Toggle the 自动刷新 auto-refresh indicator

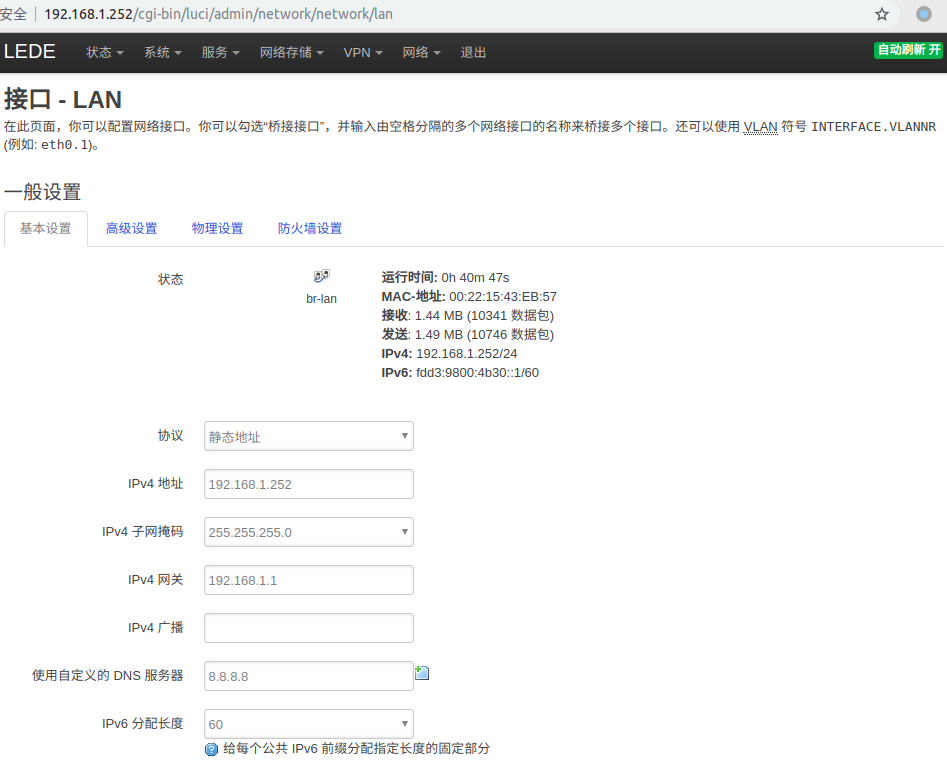[x=908, y=50]
